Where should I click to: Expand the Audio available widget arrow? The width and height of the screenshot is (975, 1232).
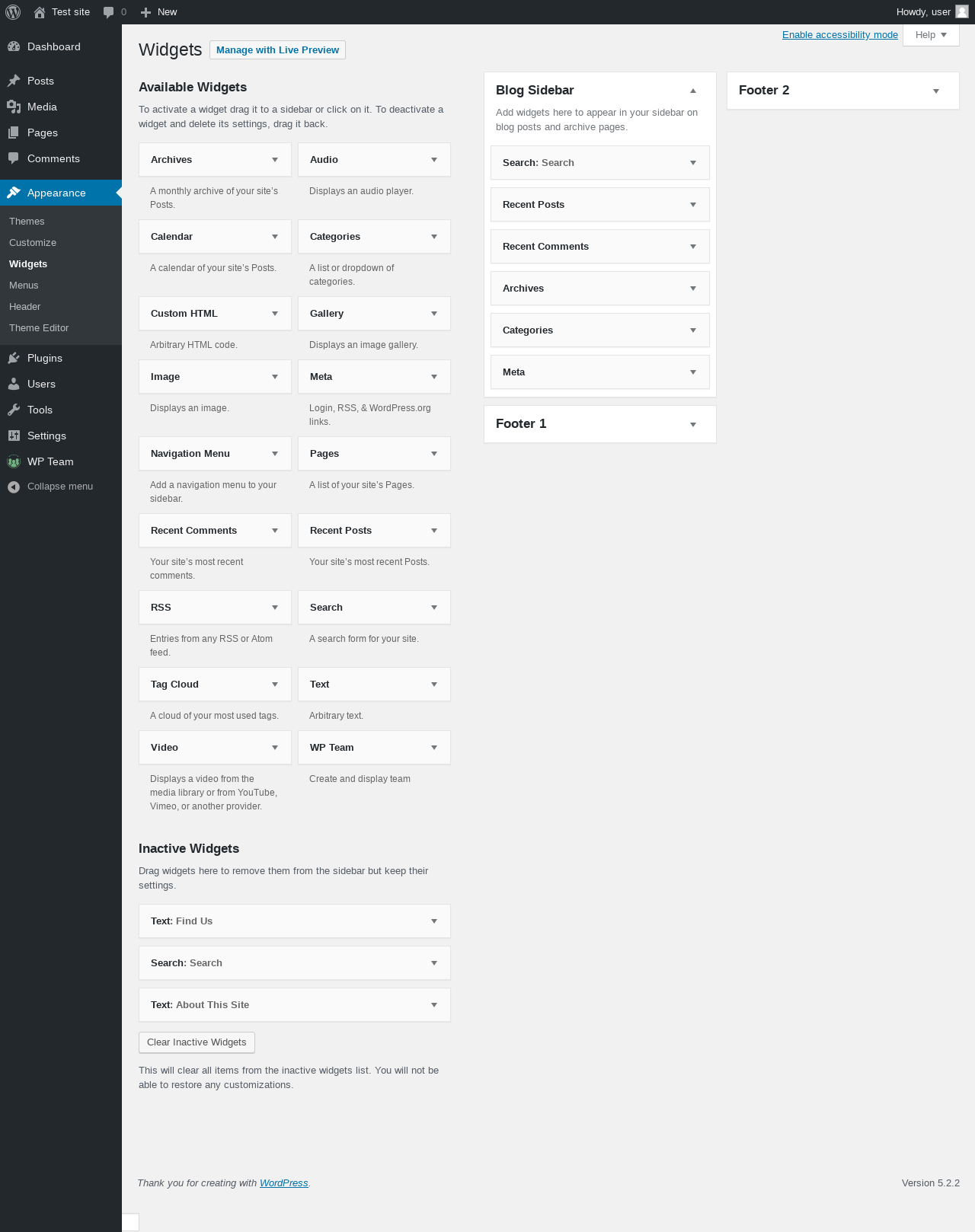pyautogui.click(x=434, y=160)
